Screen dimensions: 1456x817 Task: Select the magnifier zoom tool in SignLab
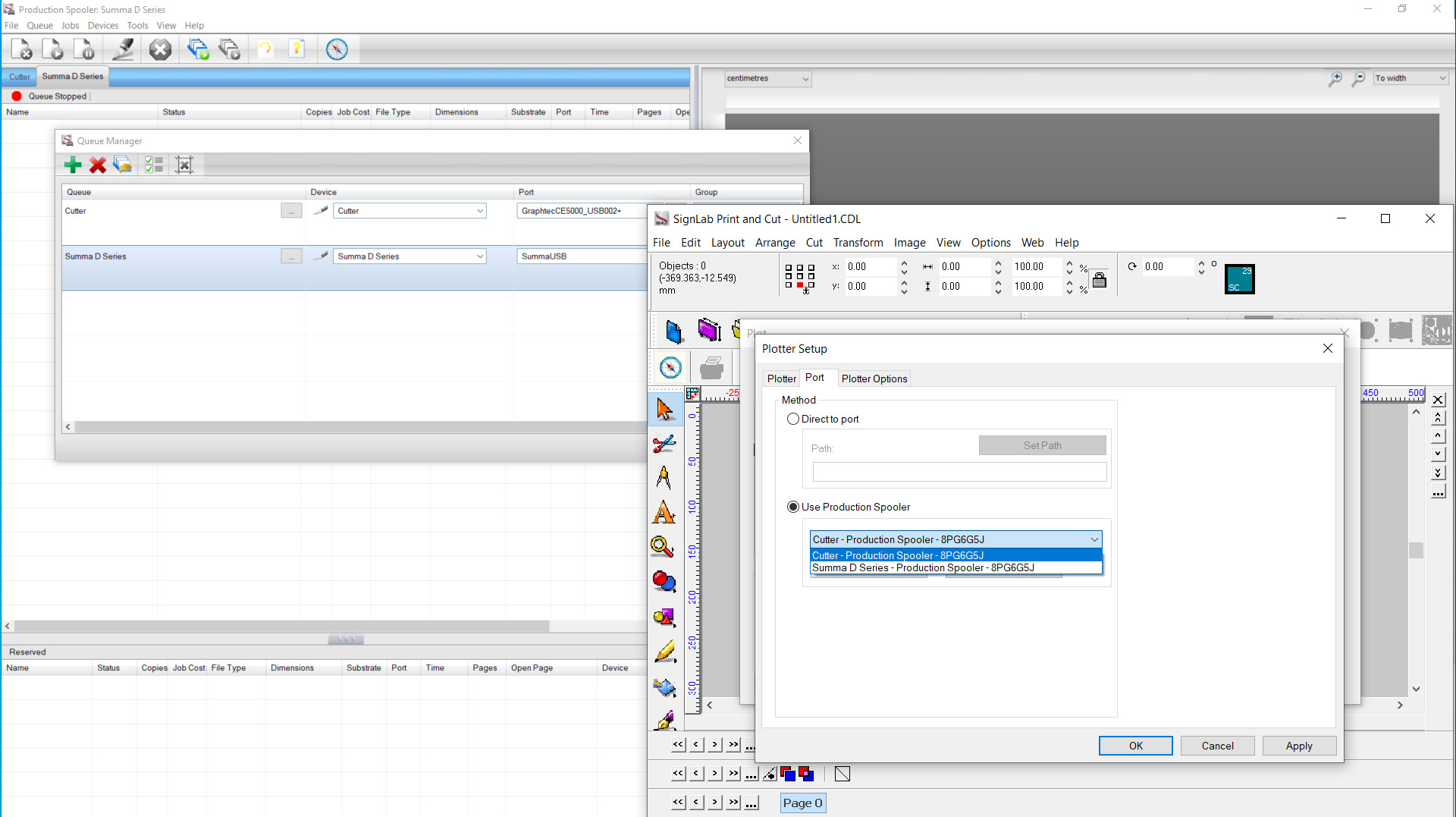click(x=662, y=546)
